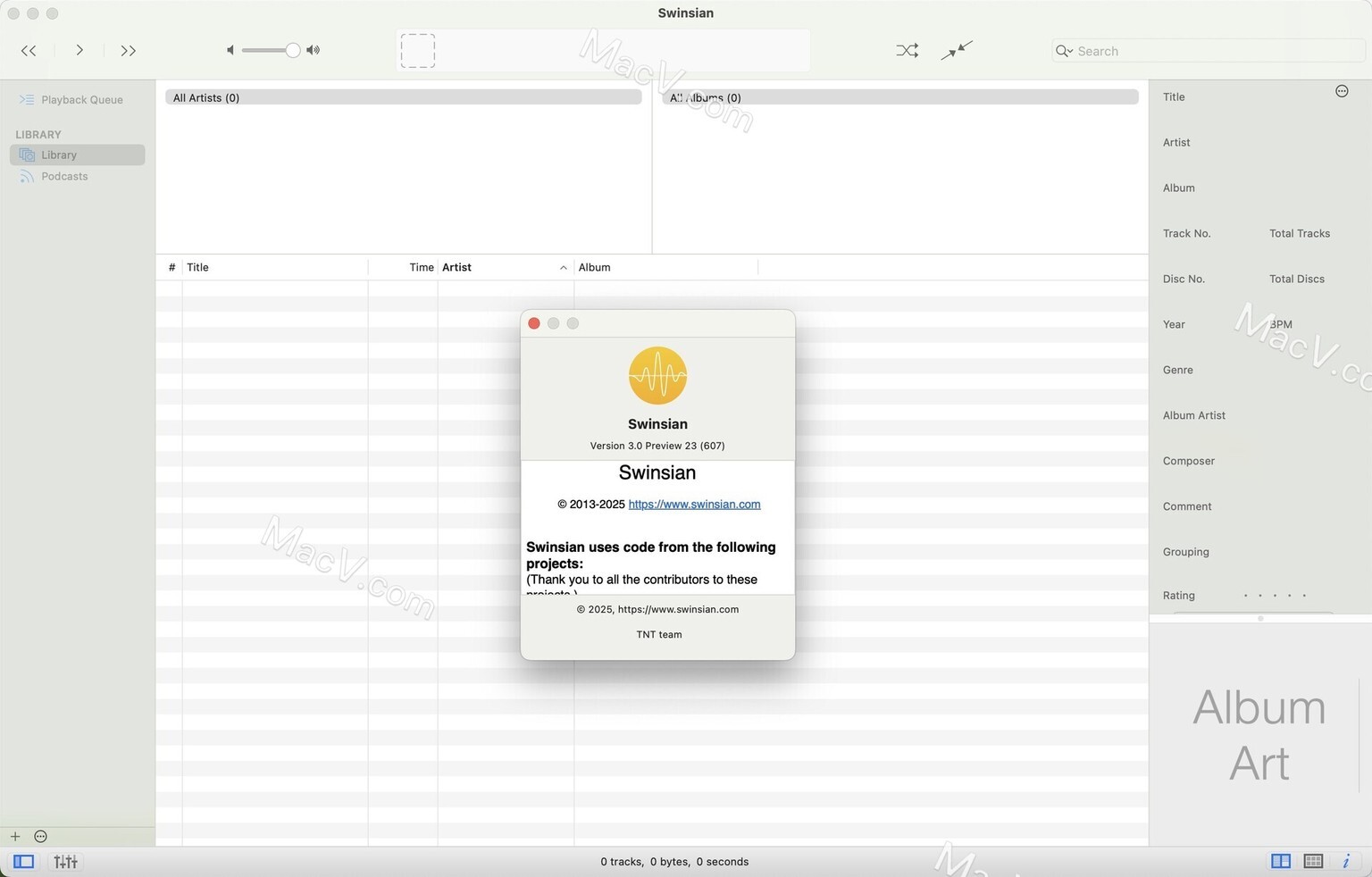Mute using the low-volume speaker icon
Viewport: 1372px width, 877px height.
[230, 50]
